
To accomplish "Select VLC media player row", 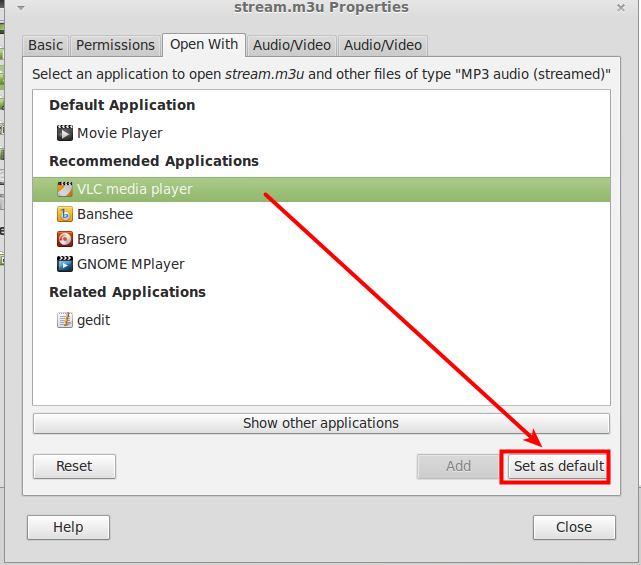I will tap(321, 189).
